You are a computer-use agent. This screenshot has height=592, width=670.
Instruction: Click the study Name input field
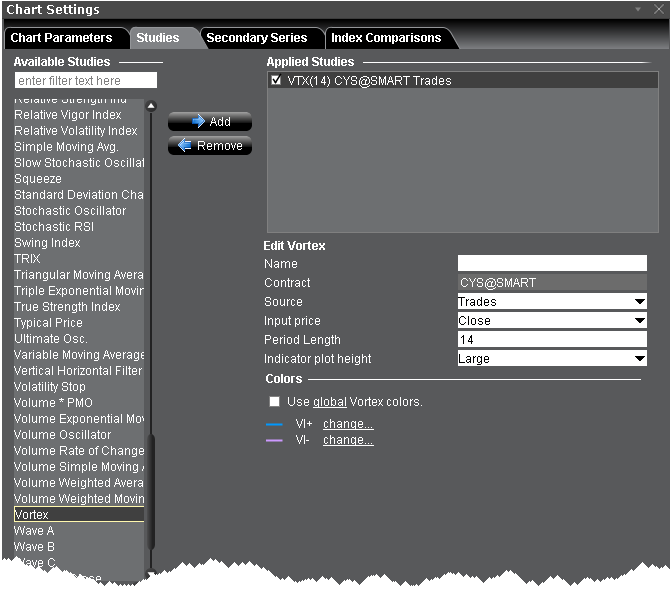pos(552,264)
